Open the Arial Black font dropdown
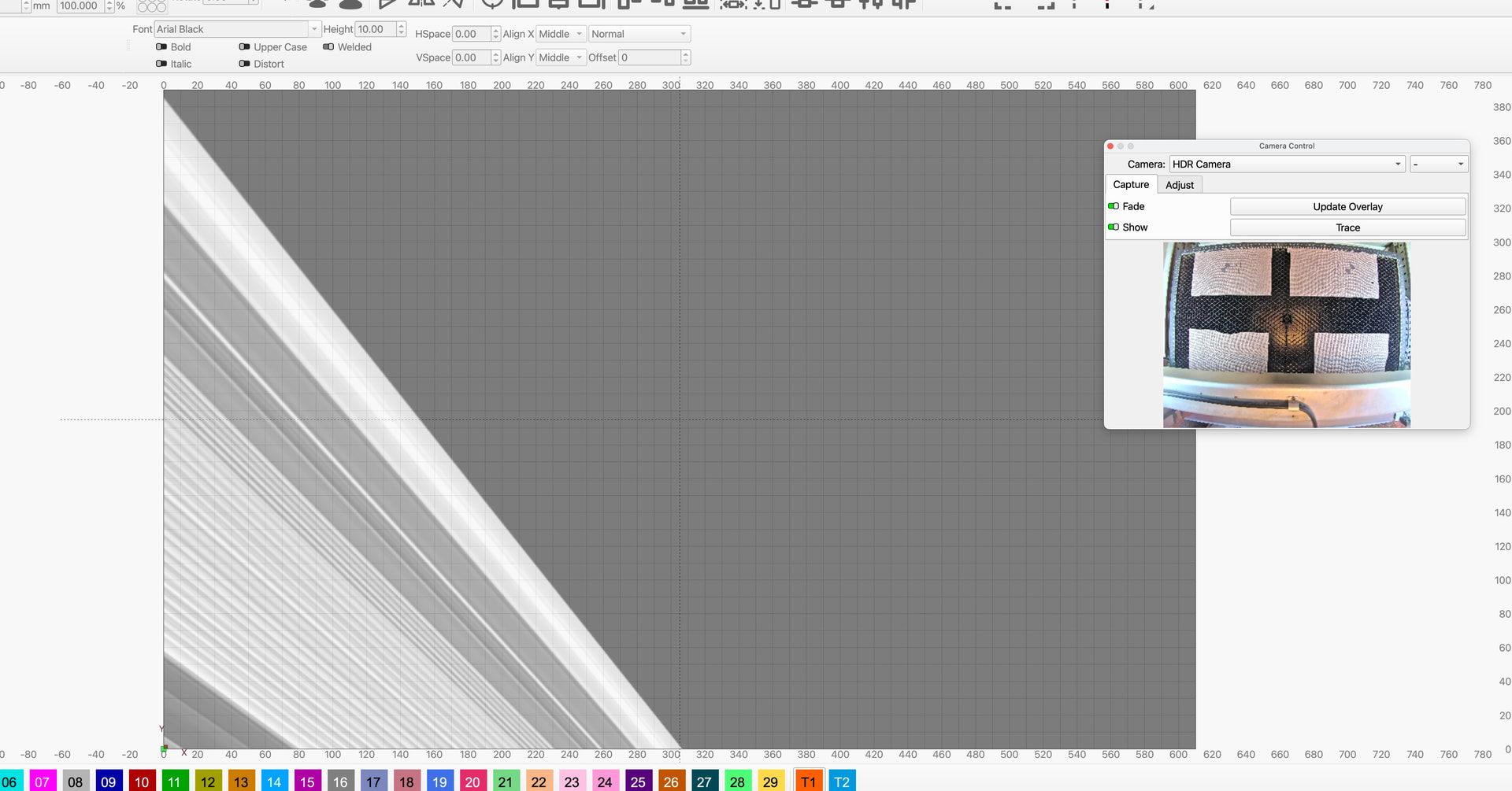Screen dimensions: 1512x791 tap(237, 29)
